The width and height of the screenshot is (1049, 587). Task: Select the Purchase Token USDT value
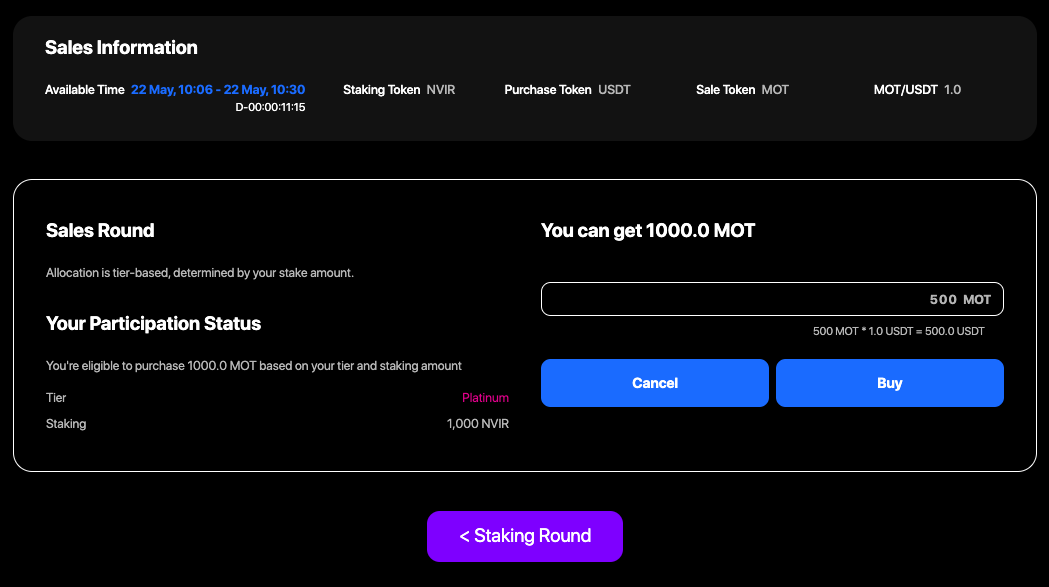click(614, 90)
